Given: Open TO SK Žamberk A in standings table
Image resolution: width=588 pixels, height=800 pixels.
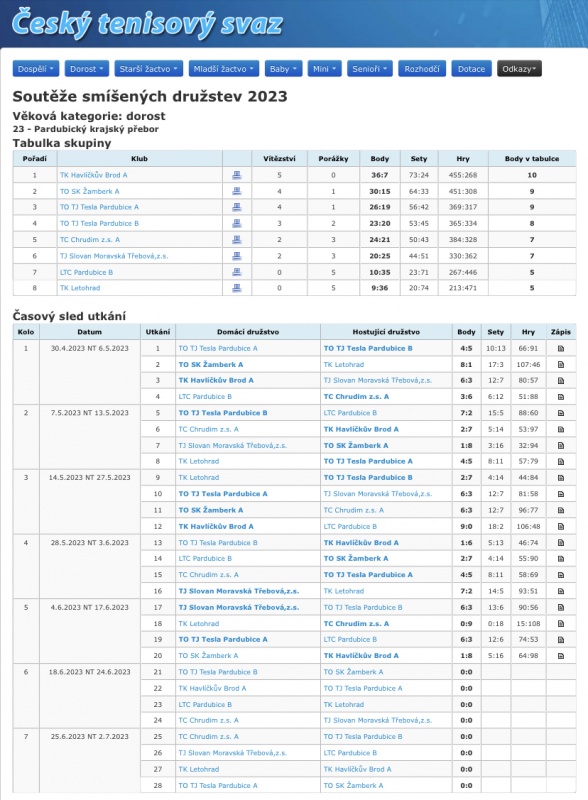Looking at the screenshot, I should (x=89, y=191).
